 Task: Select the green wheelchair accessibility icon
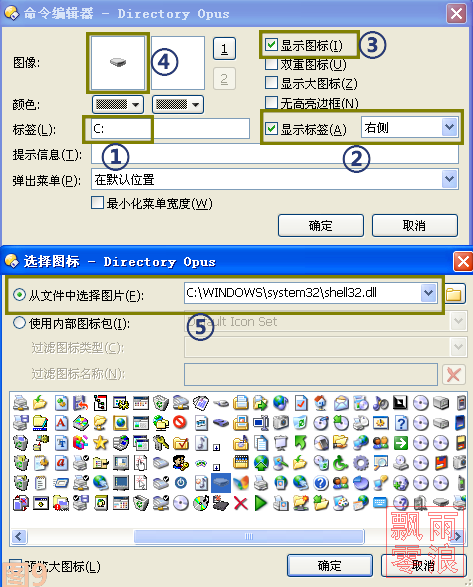click(x=340, y=463)
